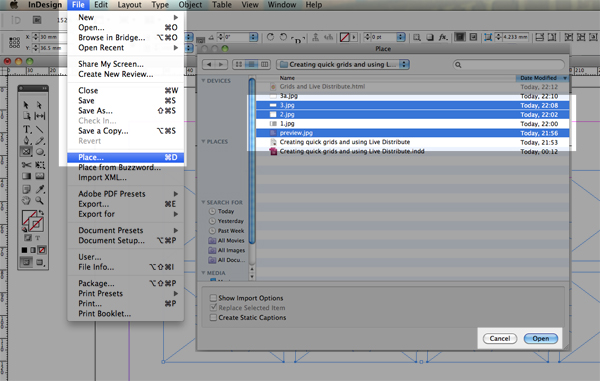This screenshot has width=600, height=381.
Task: Go back in Place dialog
Action: (209, 64)
